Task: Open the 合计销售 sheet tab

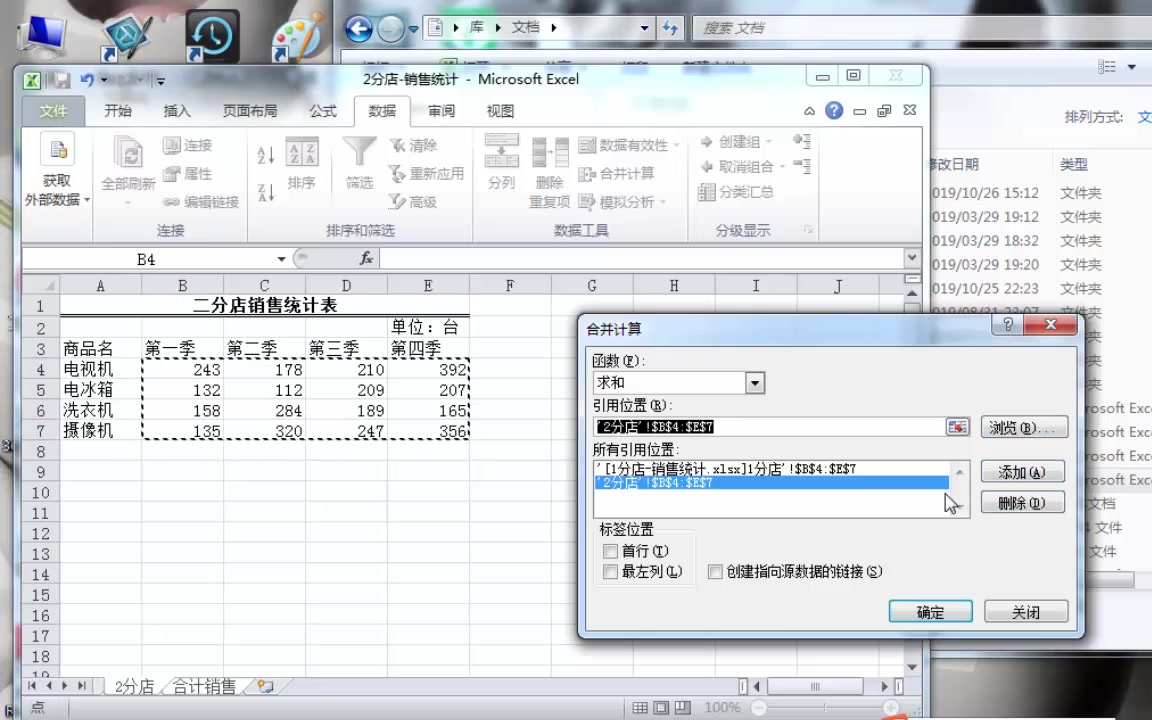Action: tap(204, 686)
